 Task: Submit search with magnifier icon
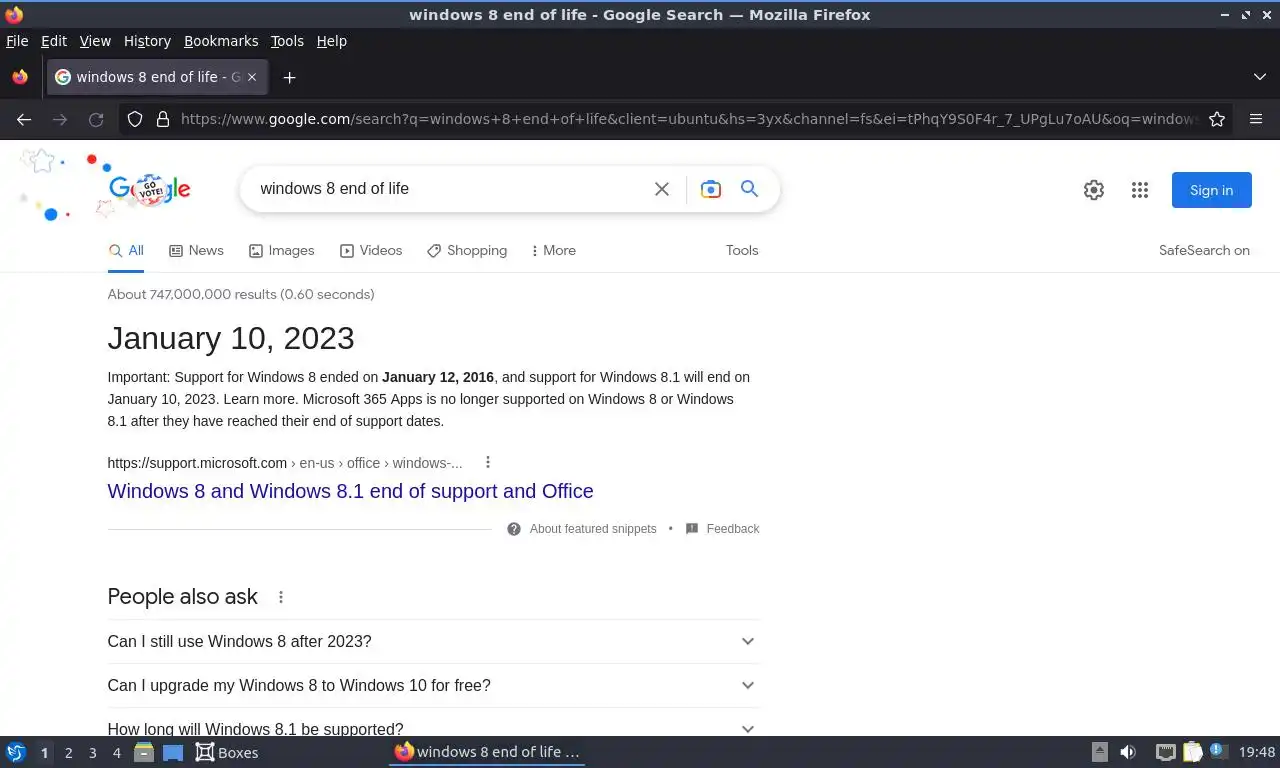tap(749, 188)
